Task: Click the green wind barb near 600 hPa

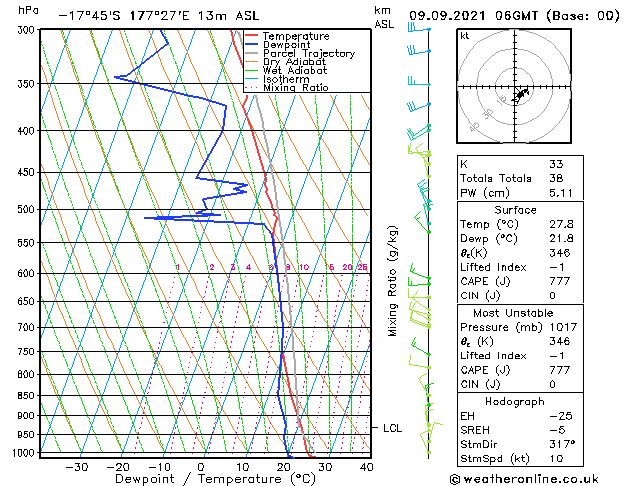Action: [419, 272]
